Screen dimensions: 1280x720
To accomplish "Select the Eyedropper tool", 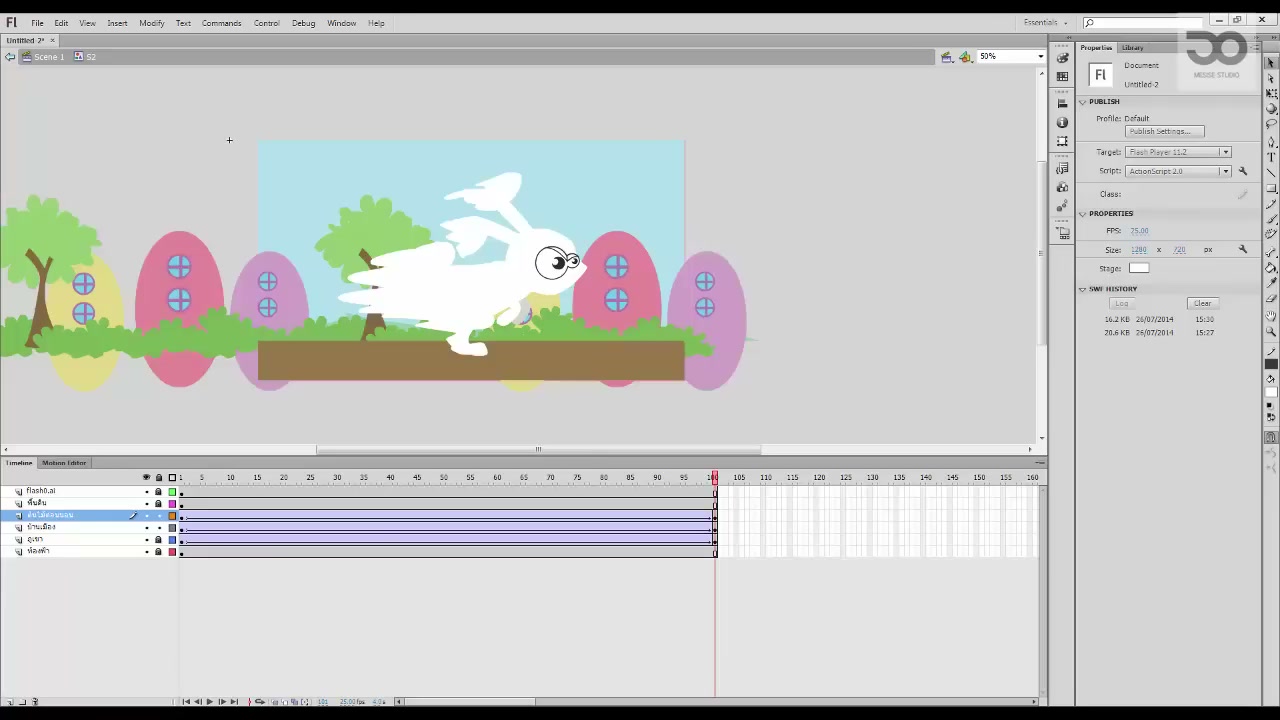I will tap(1271, 283).
